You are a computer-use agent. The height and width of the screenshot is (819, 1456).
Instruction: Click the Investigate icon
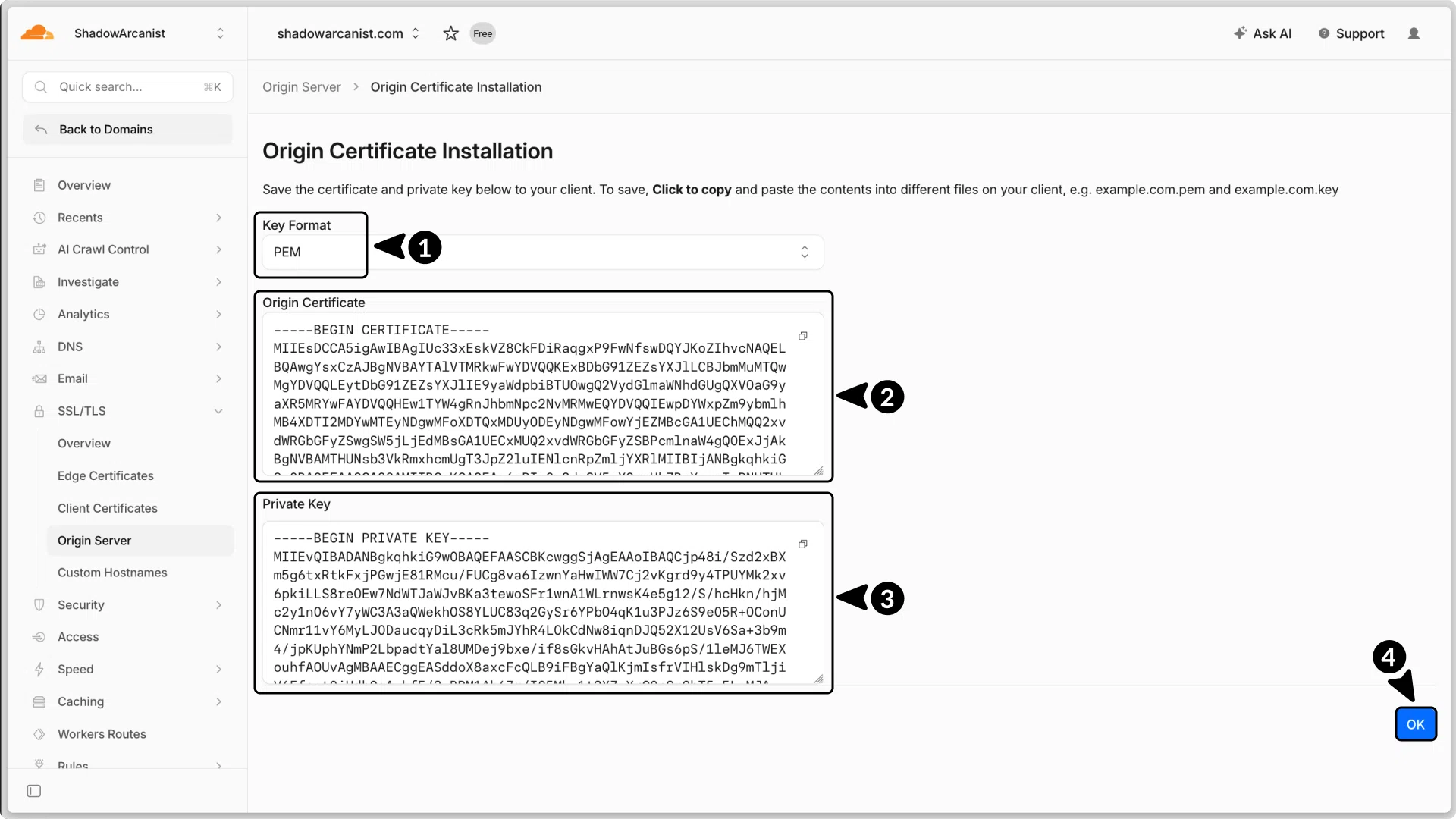tap(39, 282)
